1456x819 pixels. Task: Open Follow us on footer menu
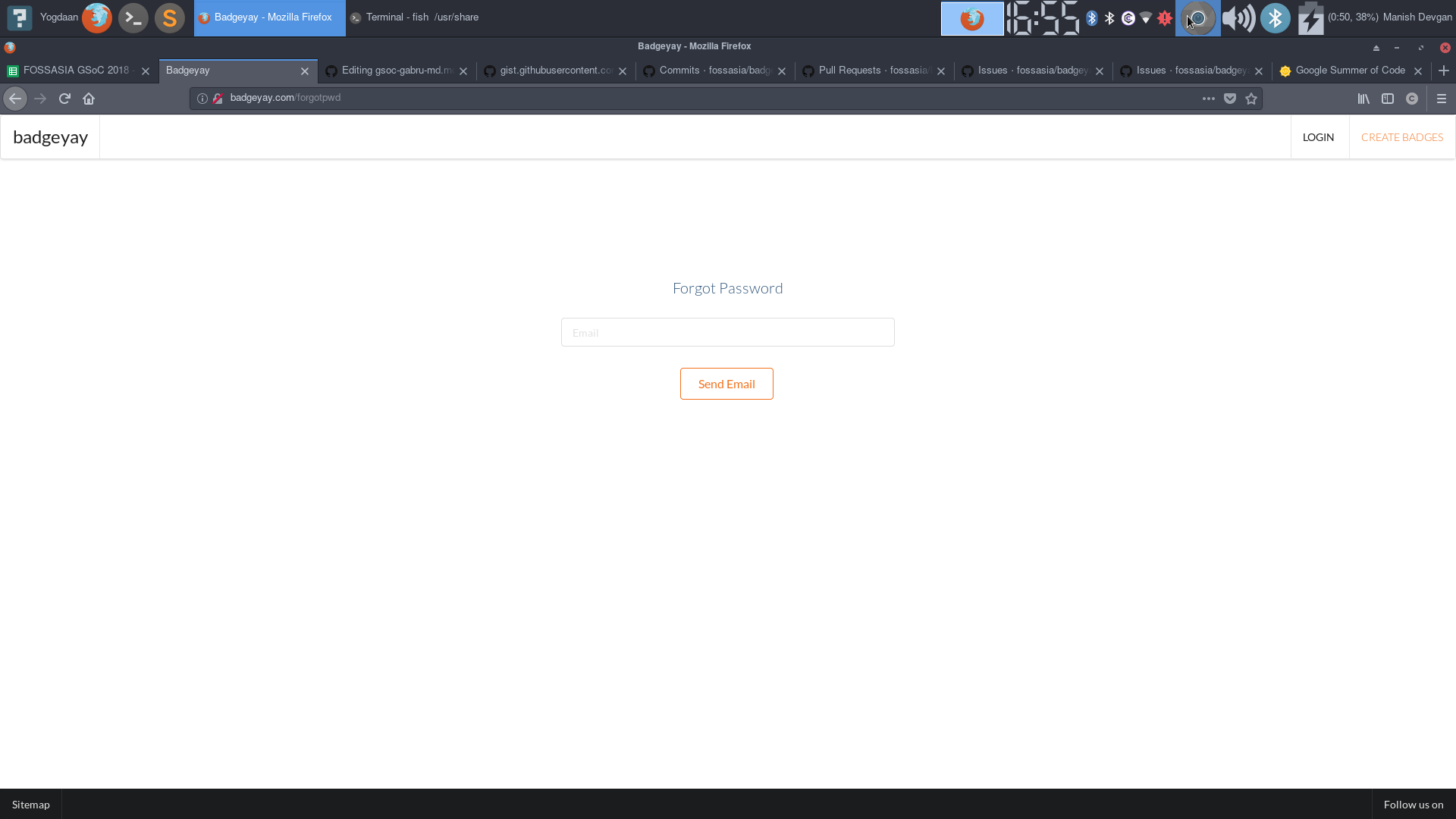coord(1414,805)
